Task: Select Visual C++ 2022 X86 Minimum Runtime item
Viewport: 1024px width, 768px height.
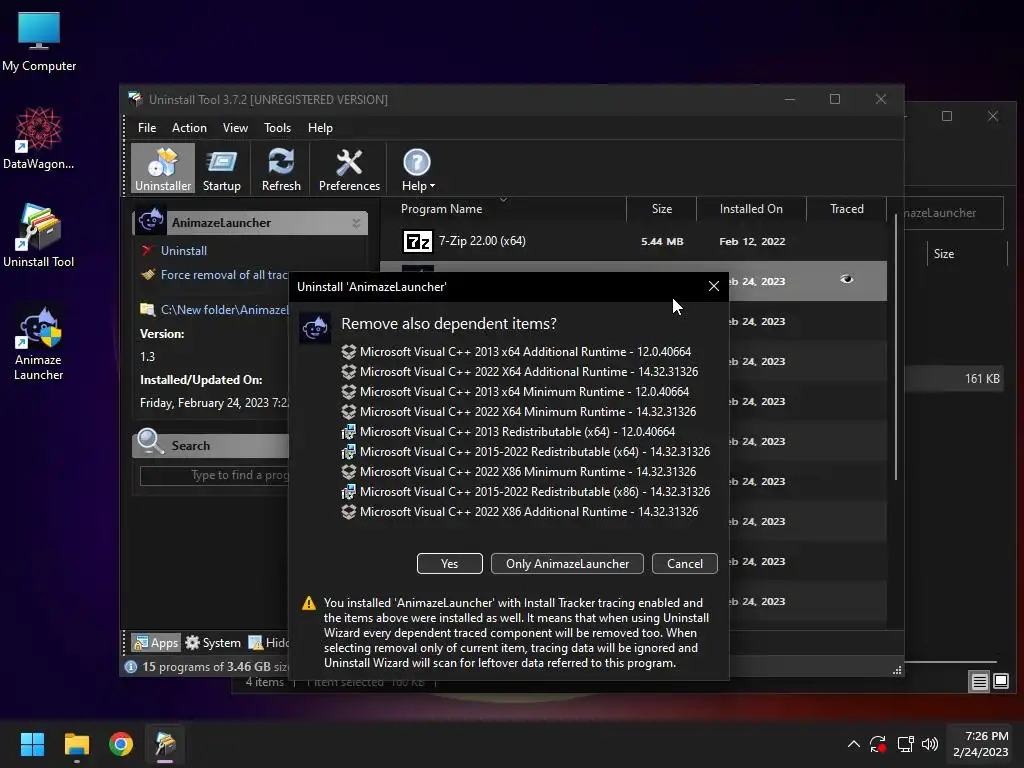Action: [x=519, y=472]
